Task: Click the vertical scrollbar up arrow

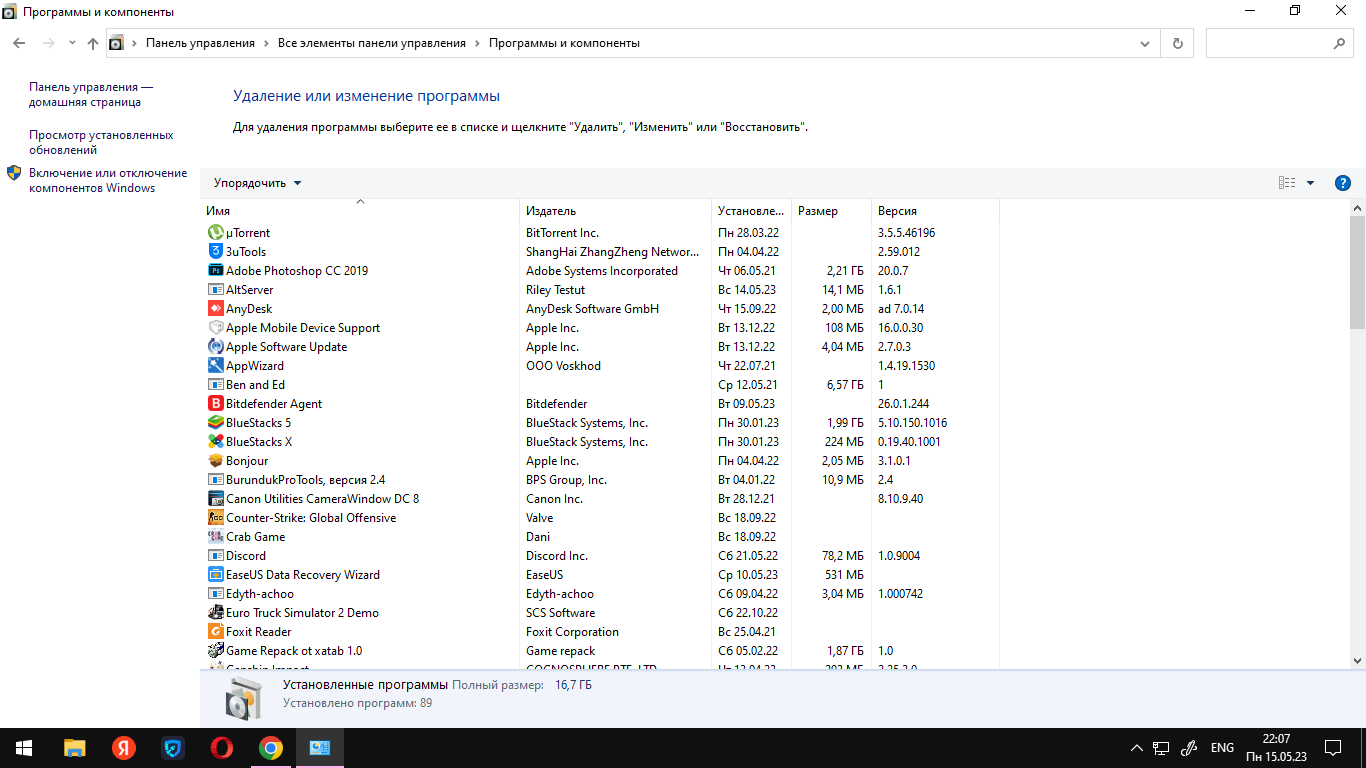Action: point(1357,208)
